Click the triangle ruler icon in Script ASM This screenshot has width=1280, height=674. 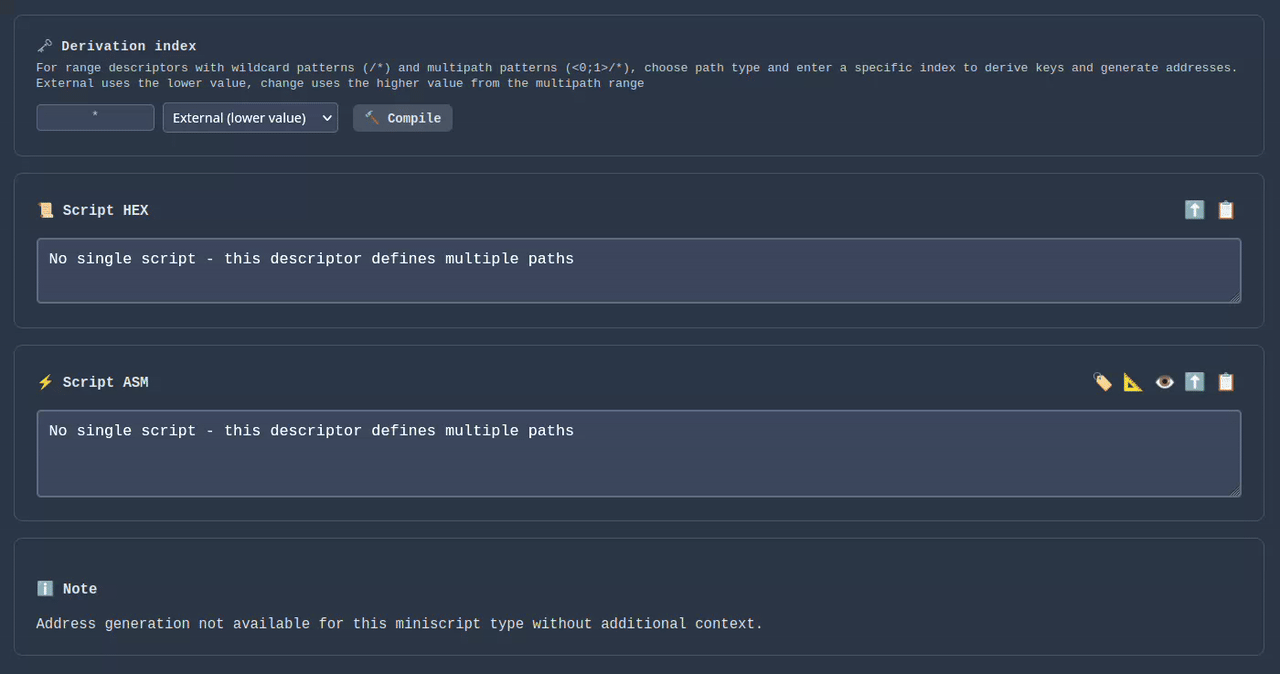point(1133,382)
